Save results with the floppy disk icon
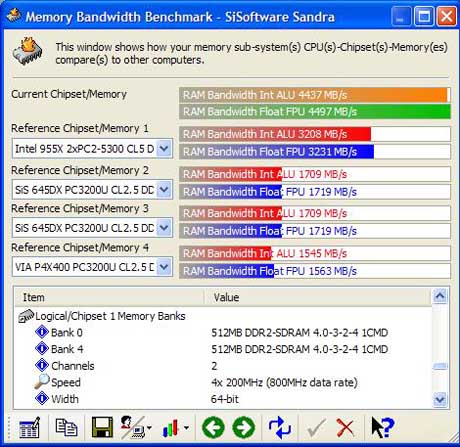The image size is (460, 447). click(102, 427)
